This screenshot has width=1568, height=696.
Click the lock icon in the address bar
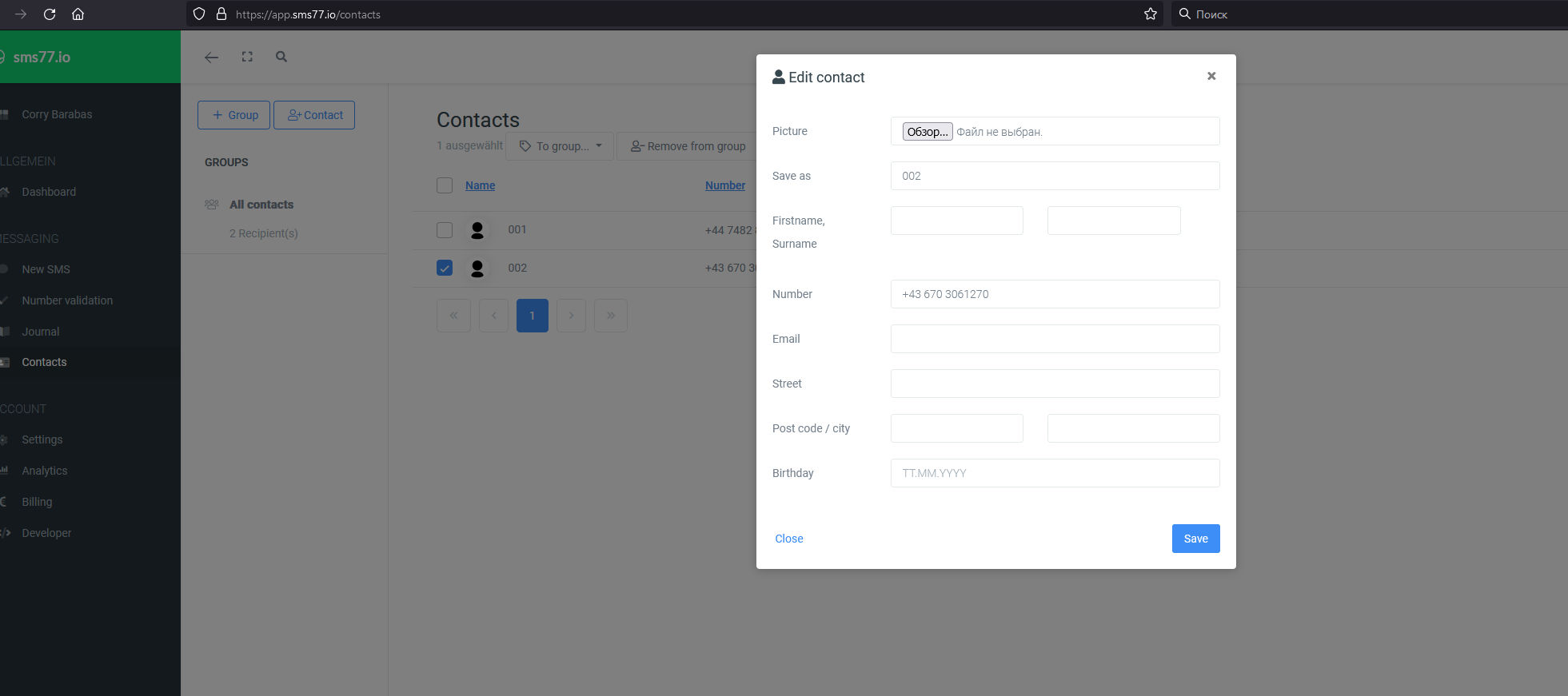point(221,14)
